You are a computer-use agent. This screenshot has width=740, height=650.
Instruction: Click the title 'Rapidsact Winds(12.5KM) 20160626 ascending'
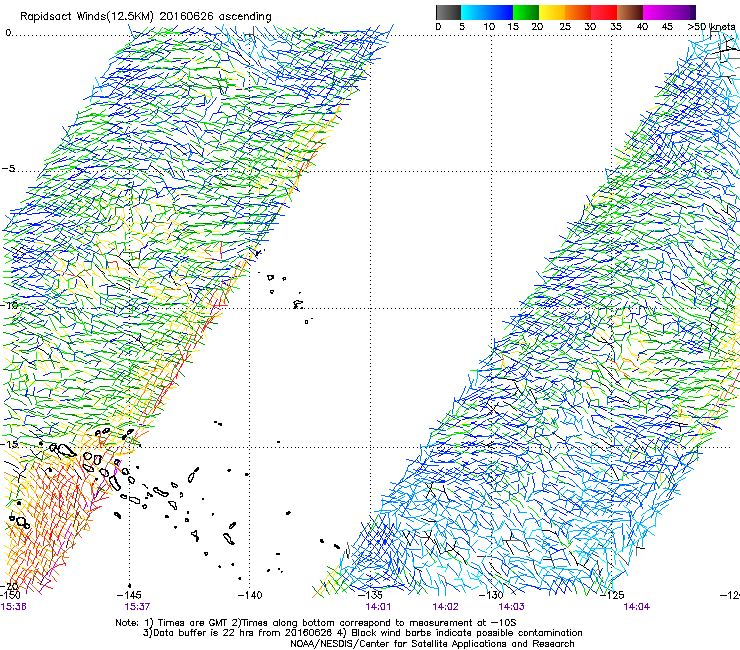point(146,17)
